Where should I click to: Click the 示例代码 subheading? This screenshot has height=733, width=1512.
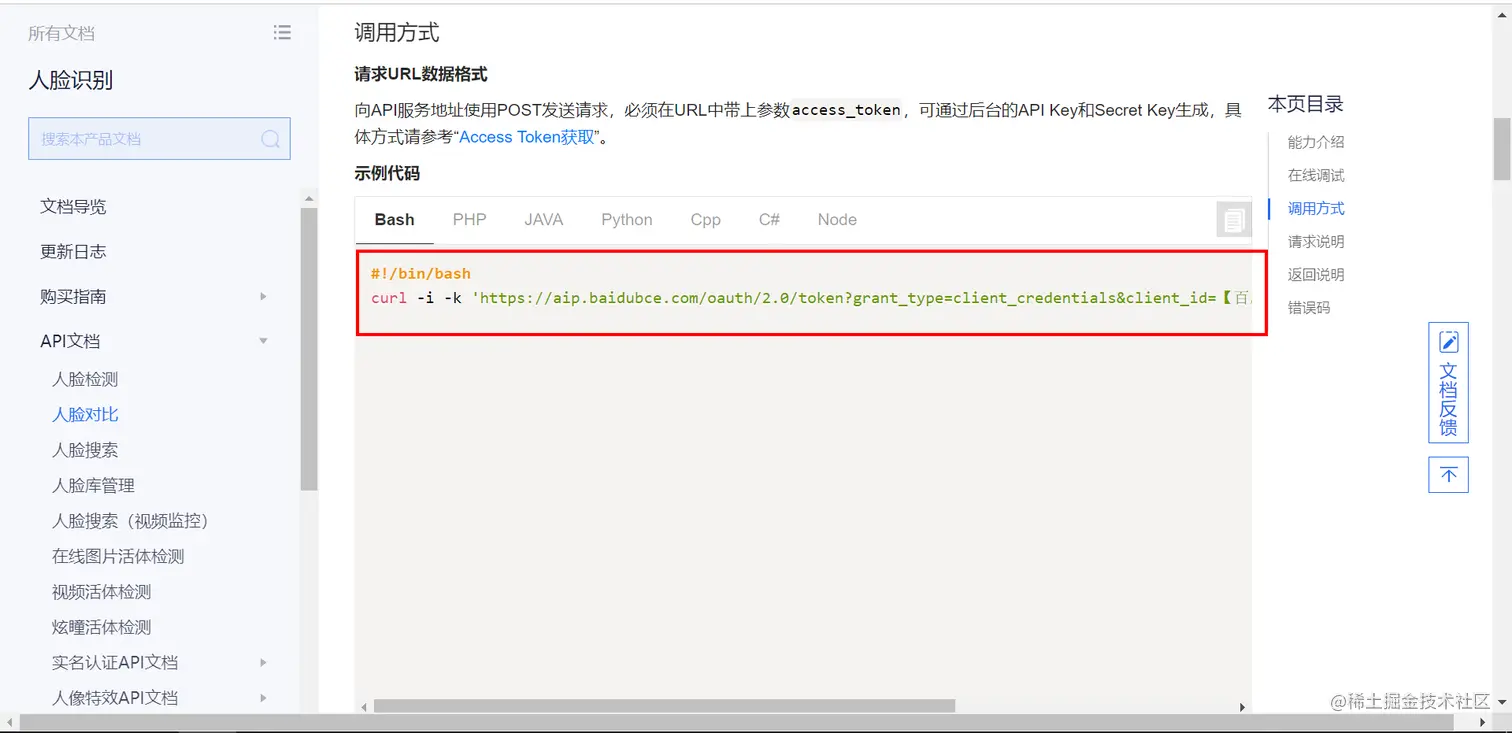tap(387, 173)
